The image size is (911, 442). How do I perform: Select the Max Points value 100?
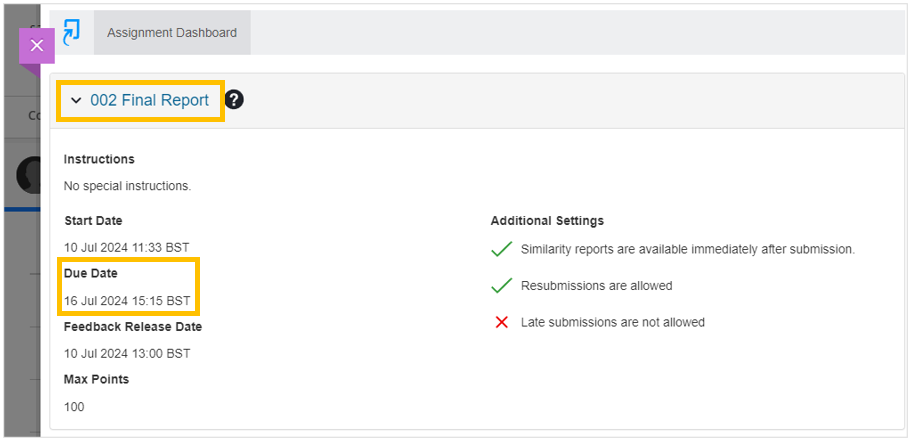74,407
